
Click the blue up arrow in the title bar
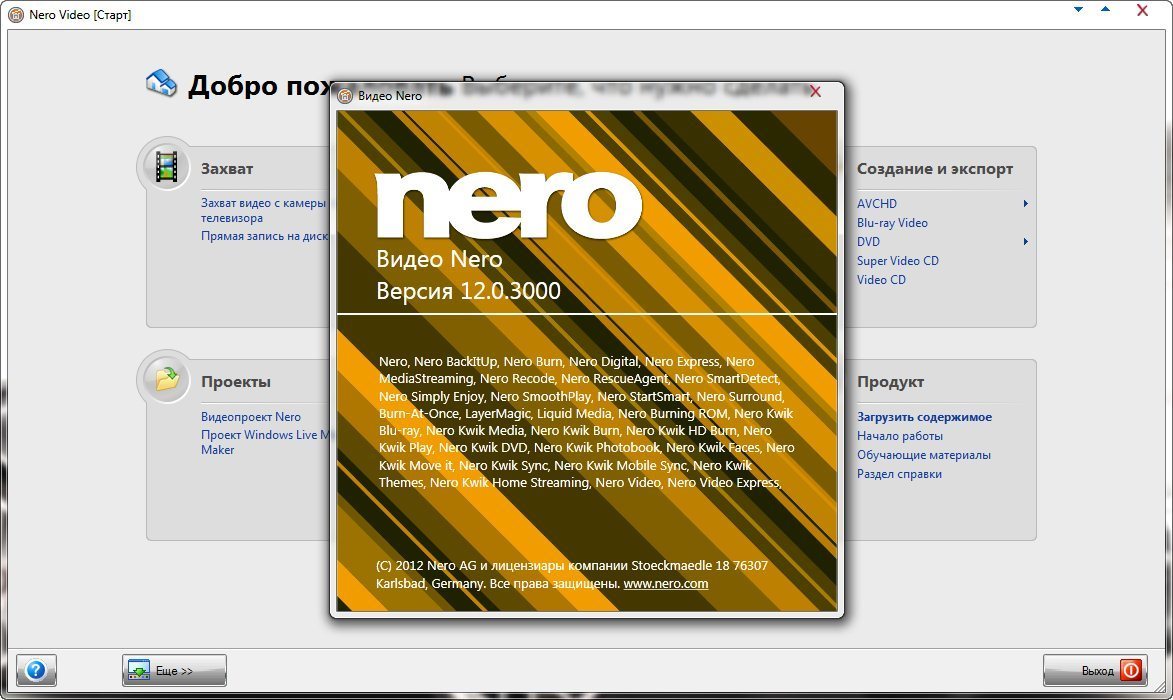(1105, 10)
